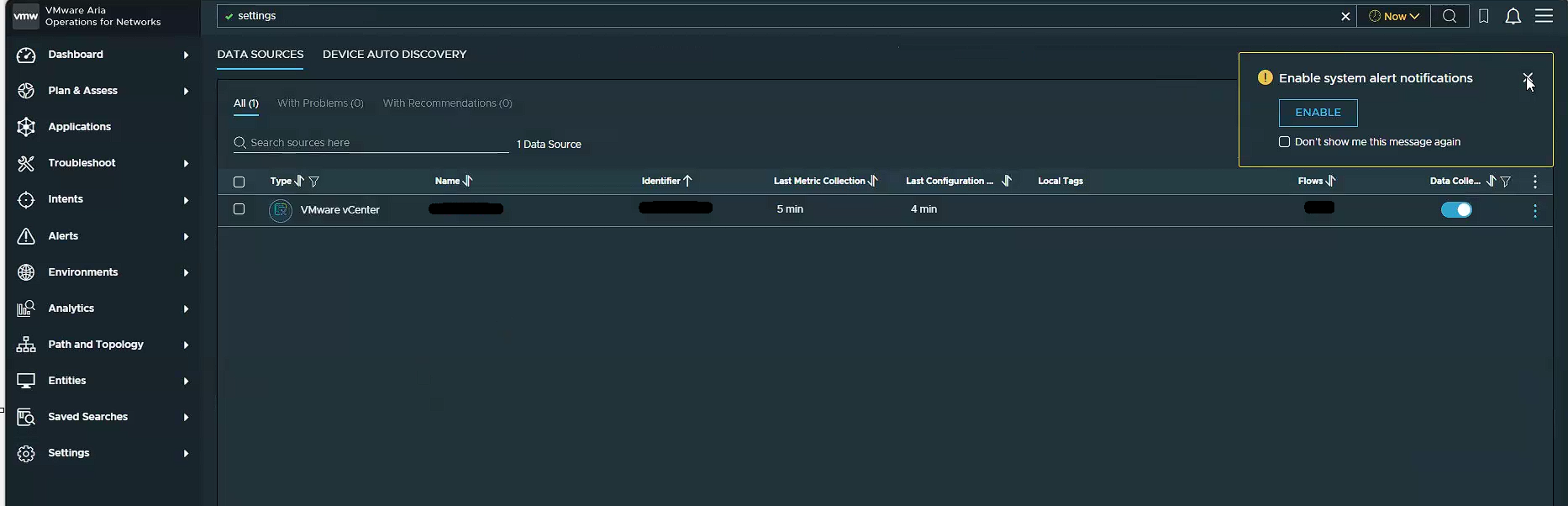Viewport: 1568px width, 506px height.
Task: Expand the Saved Searches submenu arrow
Action: (186, 418)
